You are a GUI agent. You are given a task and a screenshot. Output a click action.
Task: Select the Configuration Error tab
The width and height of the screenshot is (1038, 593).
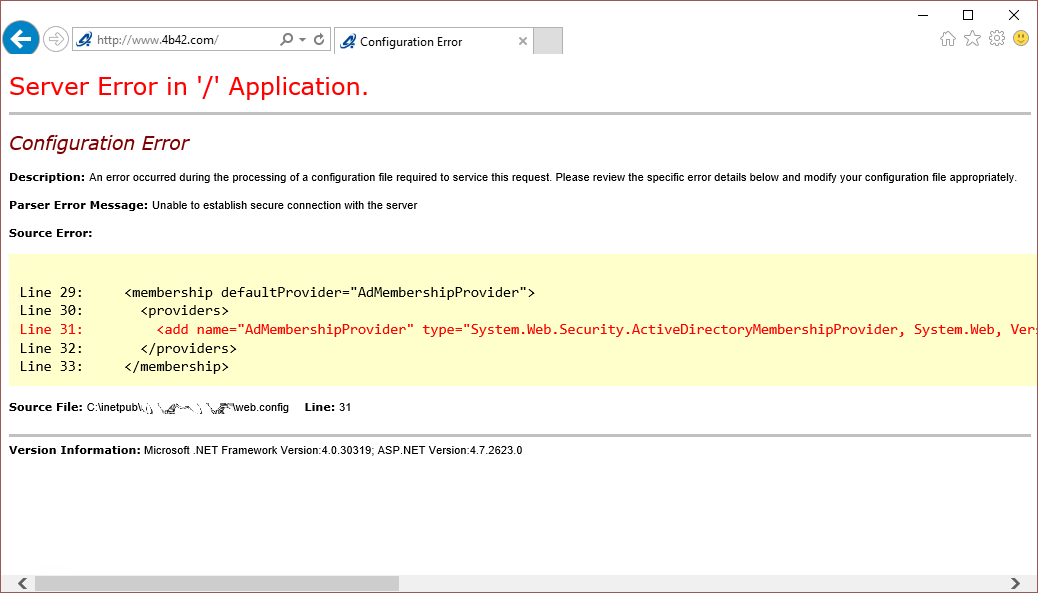pos(434,41)
